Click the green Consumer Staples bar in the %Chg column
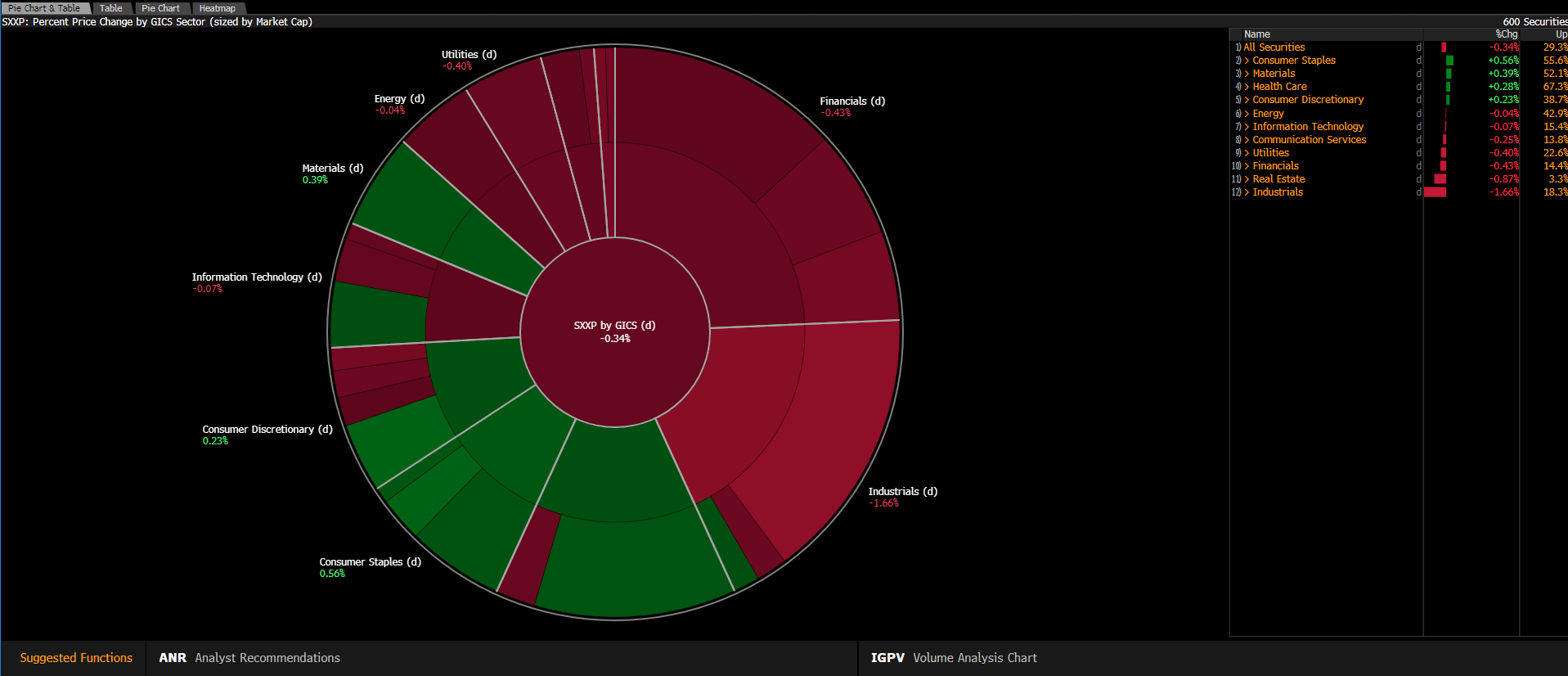This screenshot has width=1568, height=676. [x=1449, y=61]
